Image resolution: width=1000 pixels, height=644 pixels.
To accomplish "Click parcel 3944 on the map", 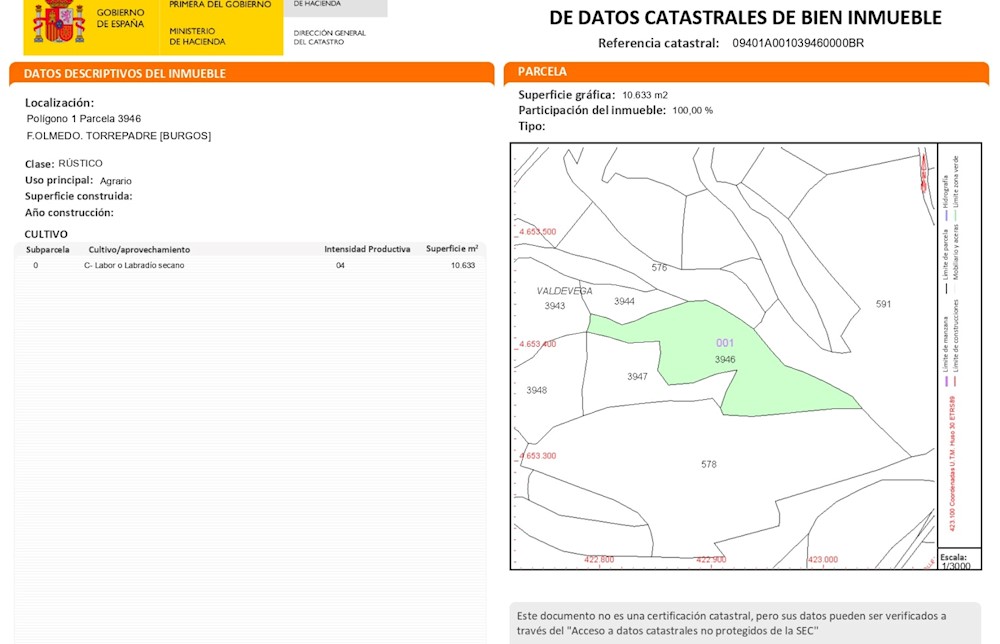I will coord(624,302).
